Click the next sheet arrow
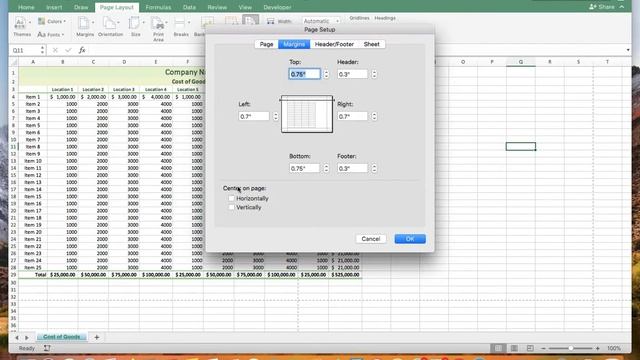640x360 pixels. (27, 338)
